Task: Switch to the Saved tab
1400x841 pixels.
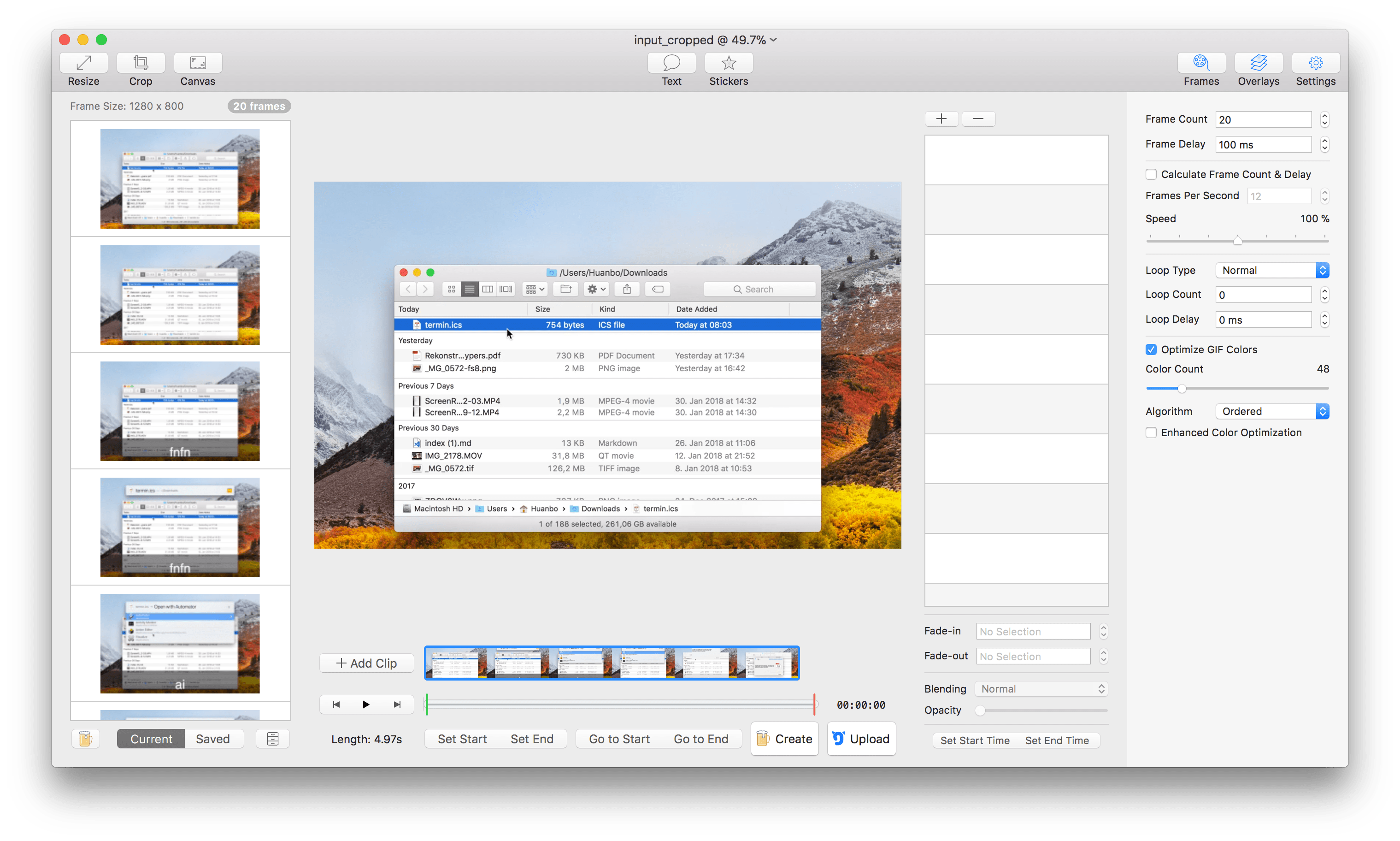Action: point(213,739)
